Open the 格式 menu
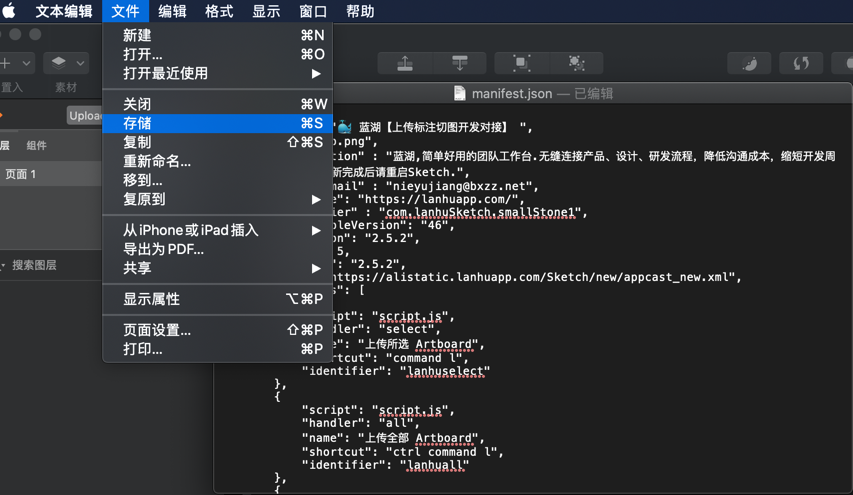The image size is (853, 495). pyautogui.click(x=219, y=11)
